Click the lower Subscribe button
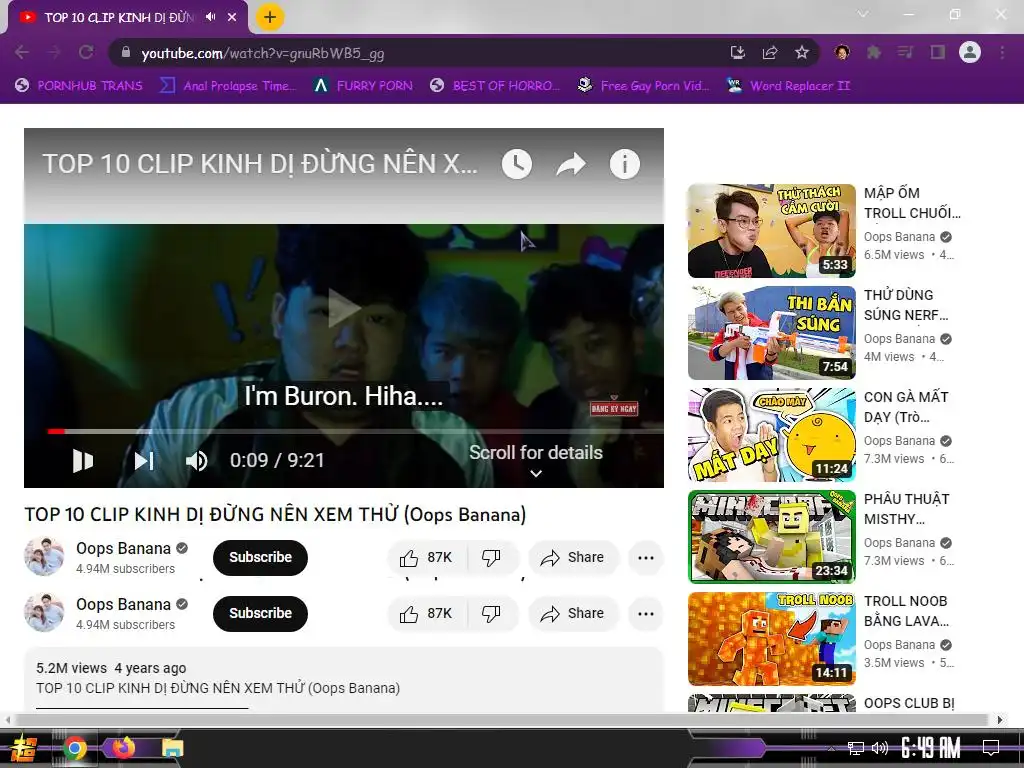 260,613
